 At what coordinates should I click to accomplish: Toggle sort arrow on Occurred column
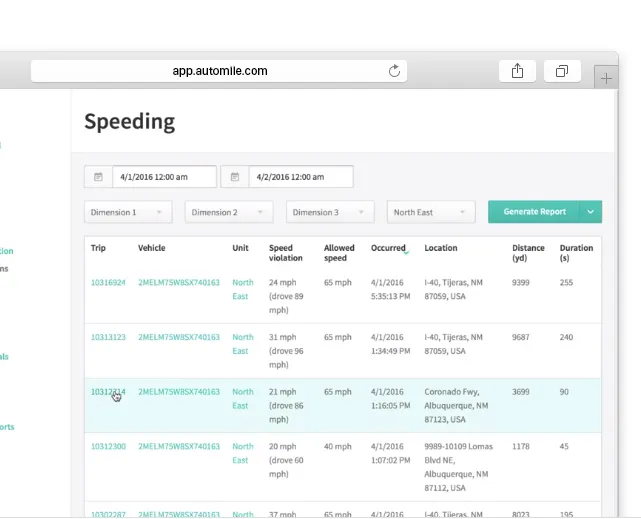click(406, 253)
